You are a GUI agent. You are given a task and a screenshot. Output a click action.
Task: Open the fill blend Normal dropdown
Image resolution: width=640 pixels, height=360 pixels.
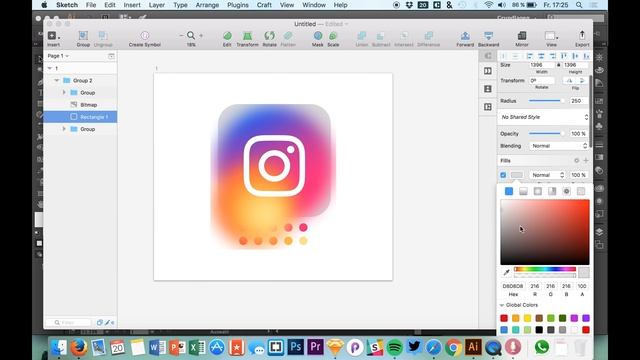[x=547, y=175]
